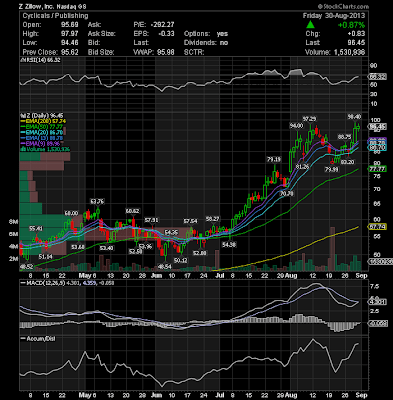Click the MACD(12,26,9) indicator legend
Viewport: 393px width, 400px height.
[68, 283]
